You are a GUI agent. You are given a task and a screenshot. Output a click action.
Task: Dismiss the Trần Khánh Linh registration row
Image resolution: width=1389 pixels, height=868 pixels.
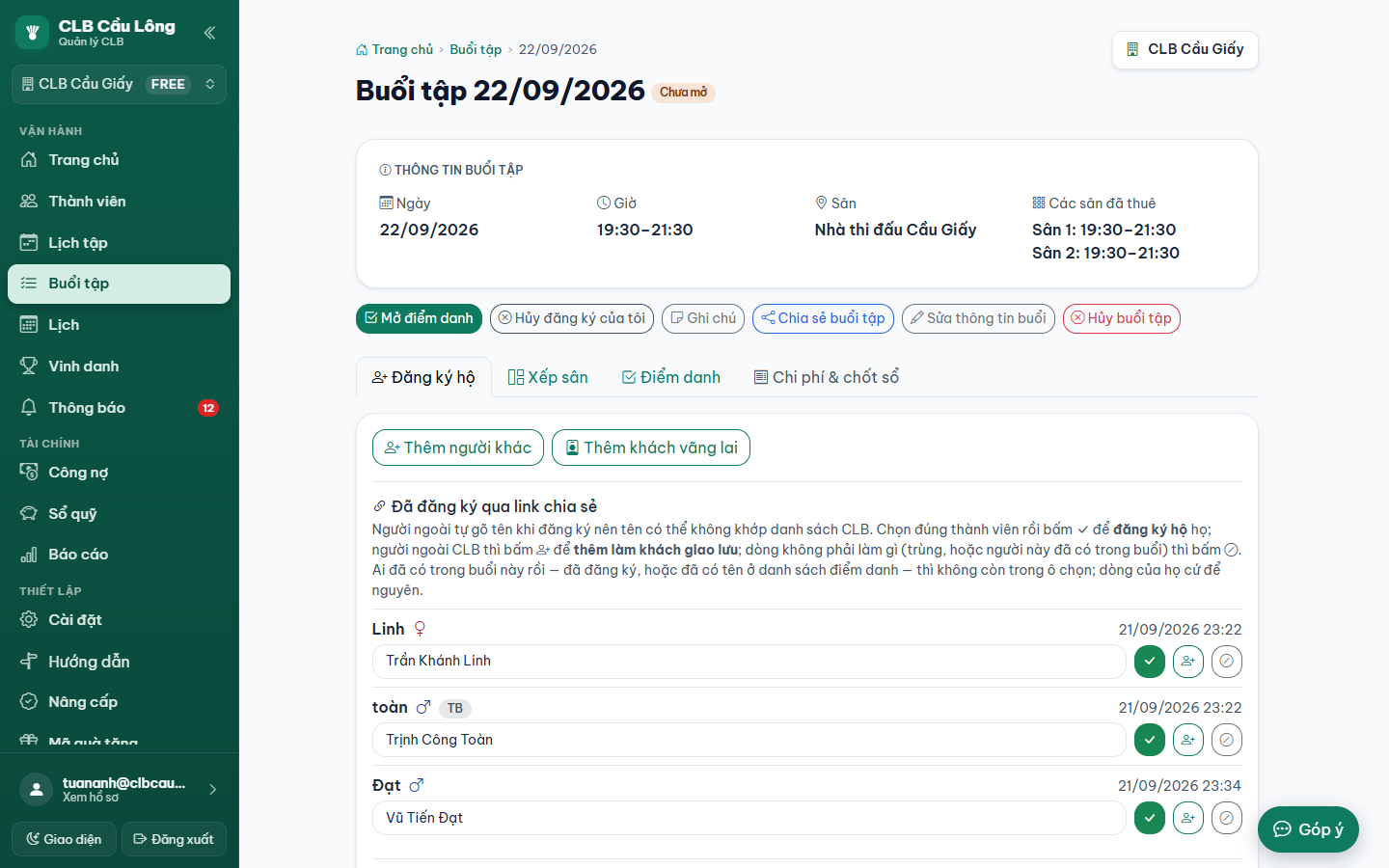(1227, 662)
